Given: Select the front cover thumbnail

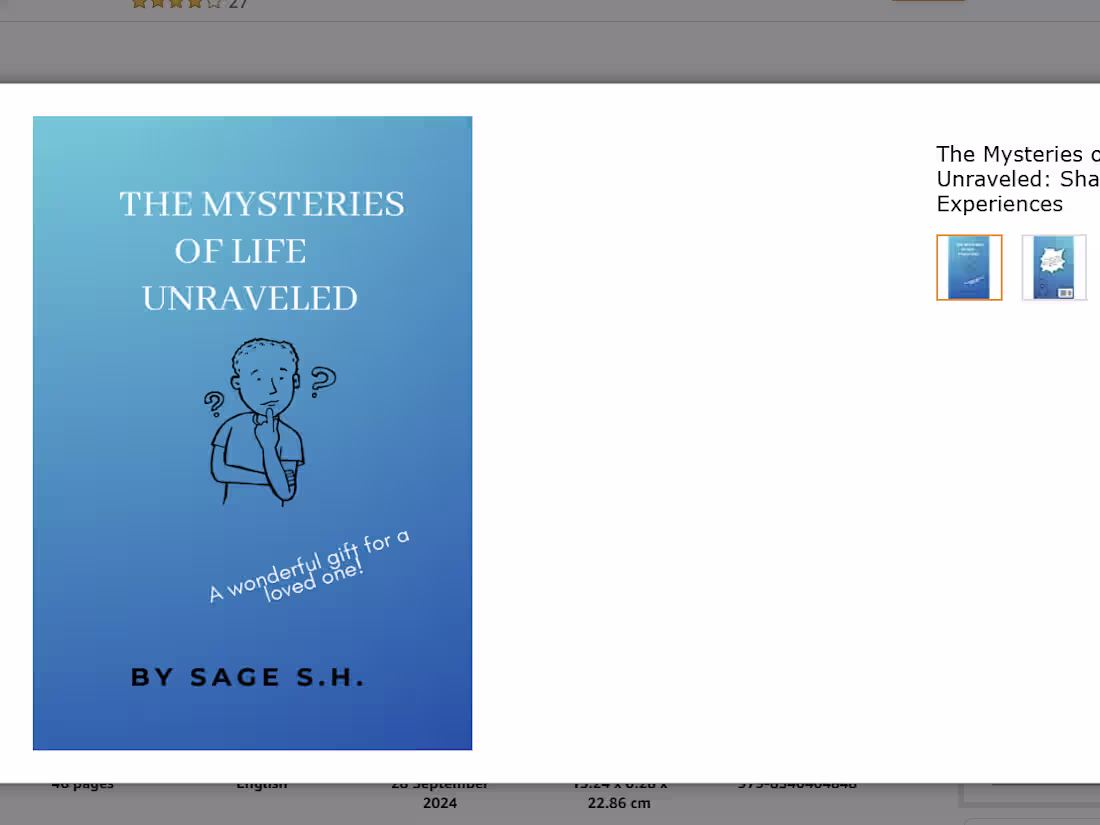Looking at the screenshot, I should click(968, 267).
